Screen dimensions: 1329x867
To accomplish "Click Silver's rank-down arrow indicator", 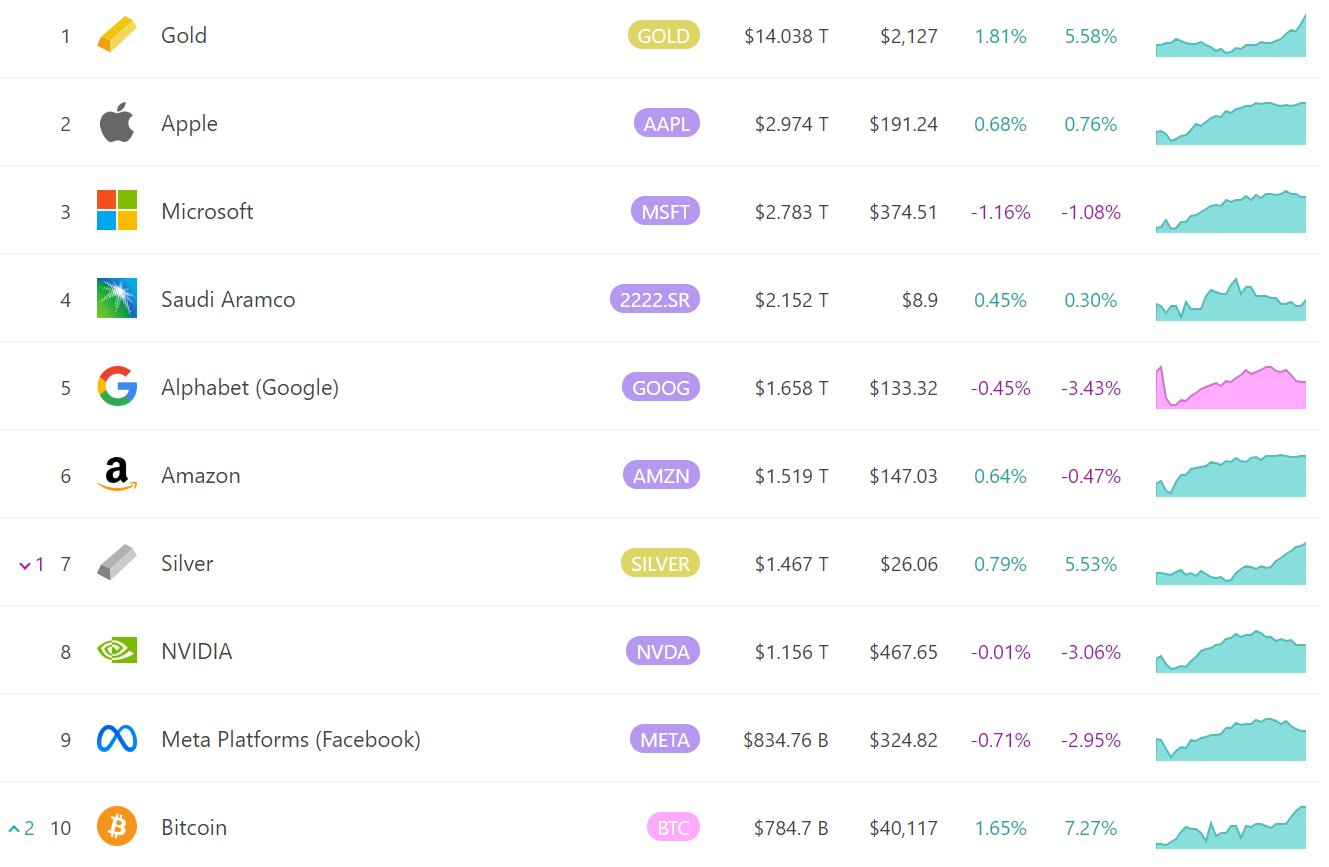I will pos(25,565).
